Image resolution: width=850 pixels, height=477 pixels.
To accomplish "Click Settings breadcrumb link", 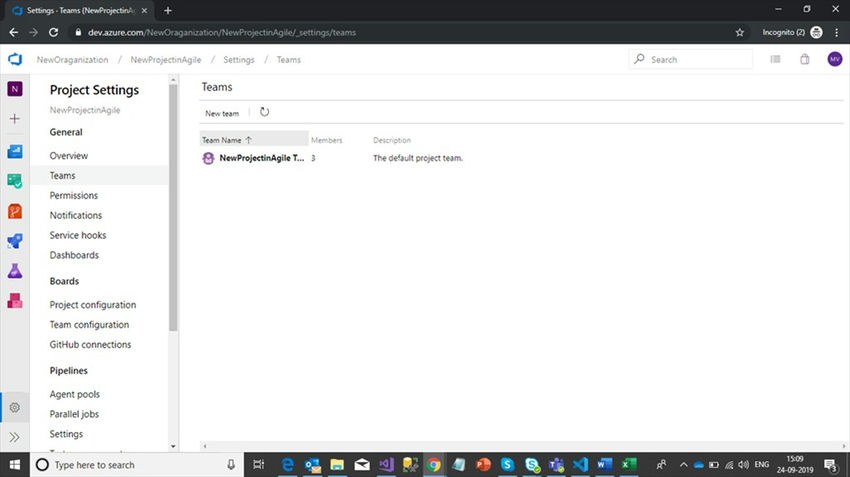I will 239,60.
